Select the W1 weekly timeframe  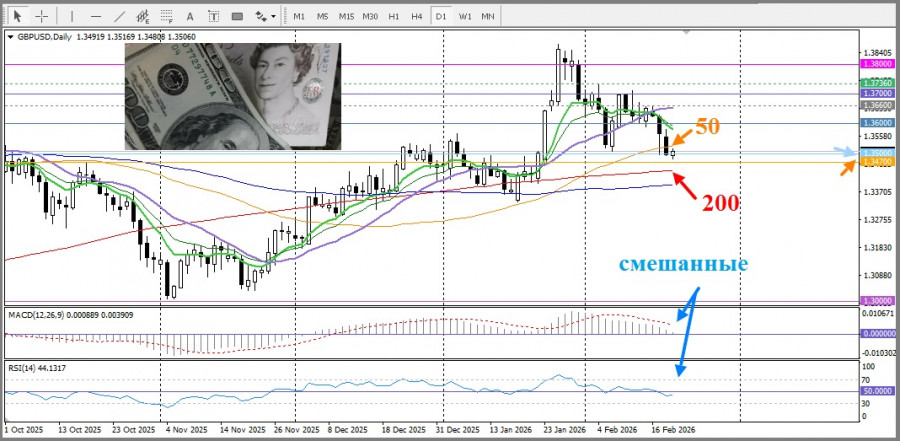coord(465,16)
